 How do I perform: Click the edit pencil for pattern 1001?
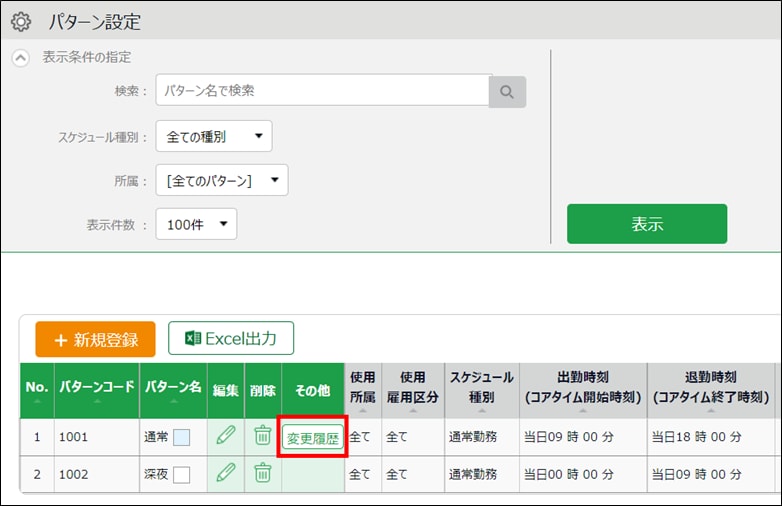[x=226, y=436]
